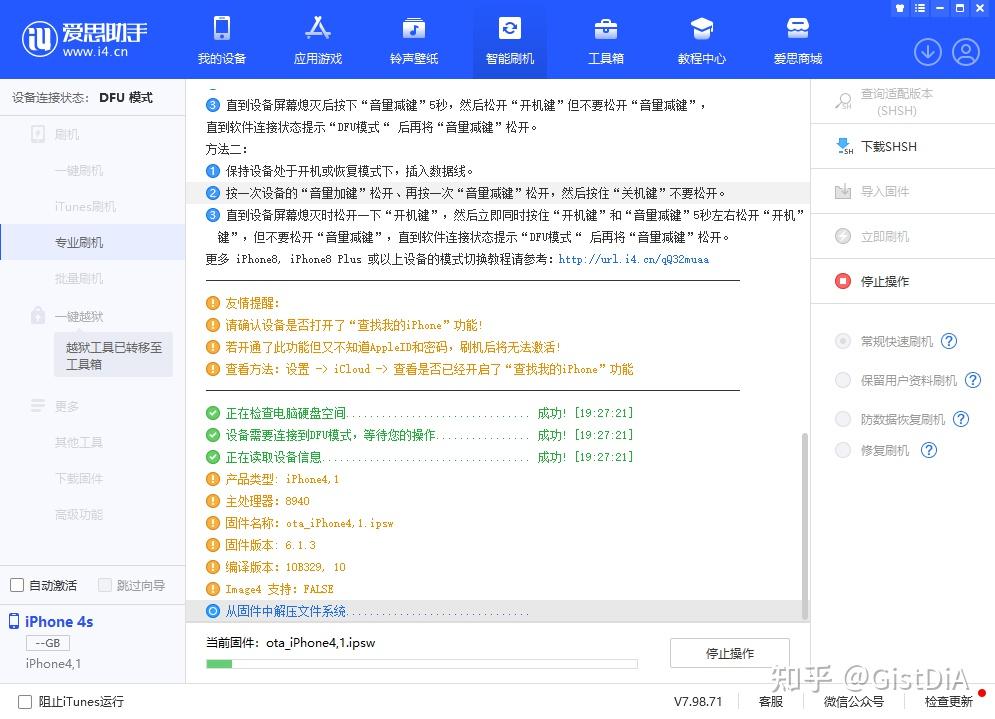
Task: Select the 修复刷机 radio option
Action: pyautogui.click(x=843, y=450)
